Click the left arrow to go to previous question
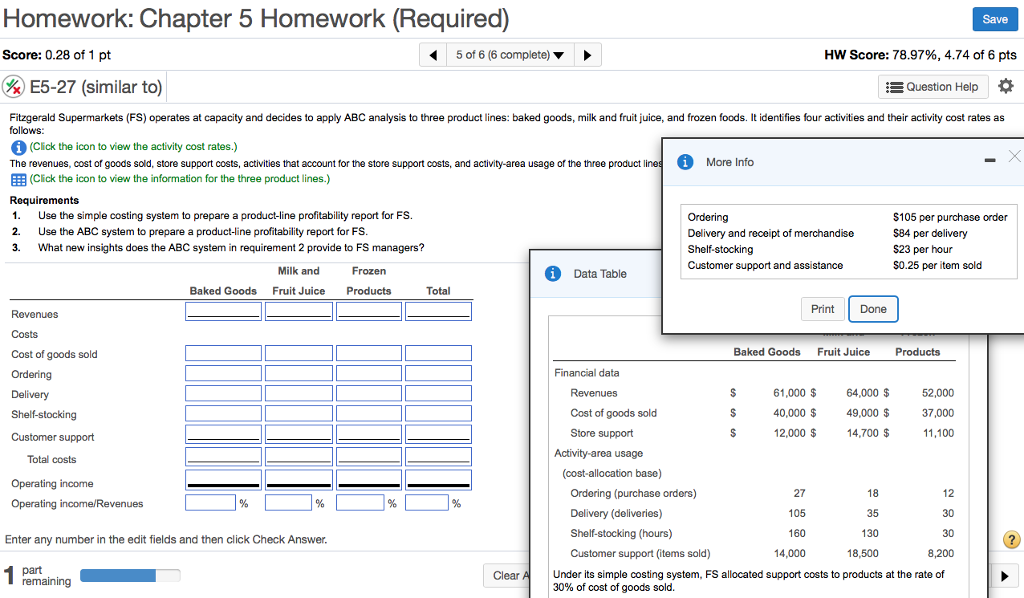Screen dimensions: 1024x598 [x=433, y=54]
